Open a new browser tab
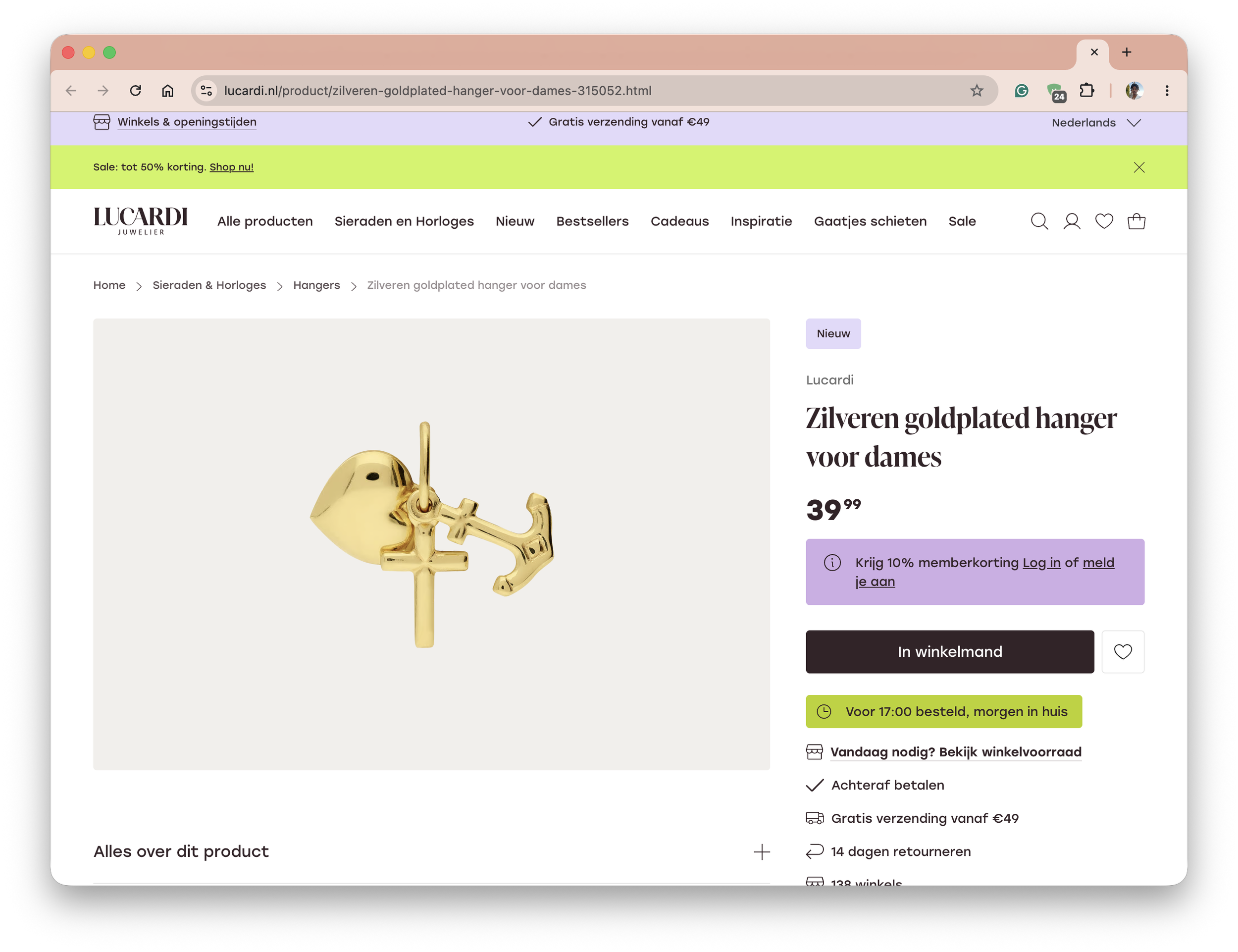 pos(1126,52)
